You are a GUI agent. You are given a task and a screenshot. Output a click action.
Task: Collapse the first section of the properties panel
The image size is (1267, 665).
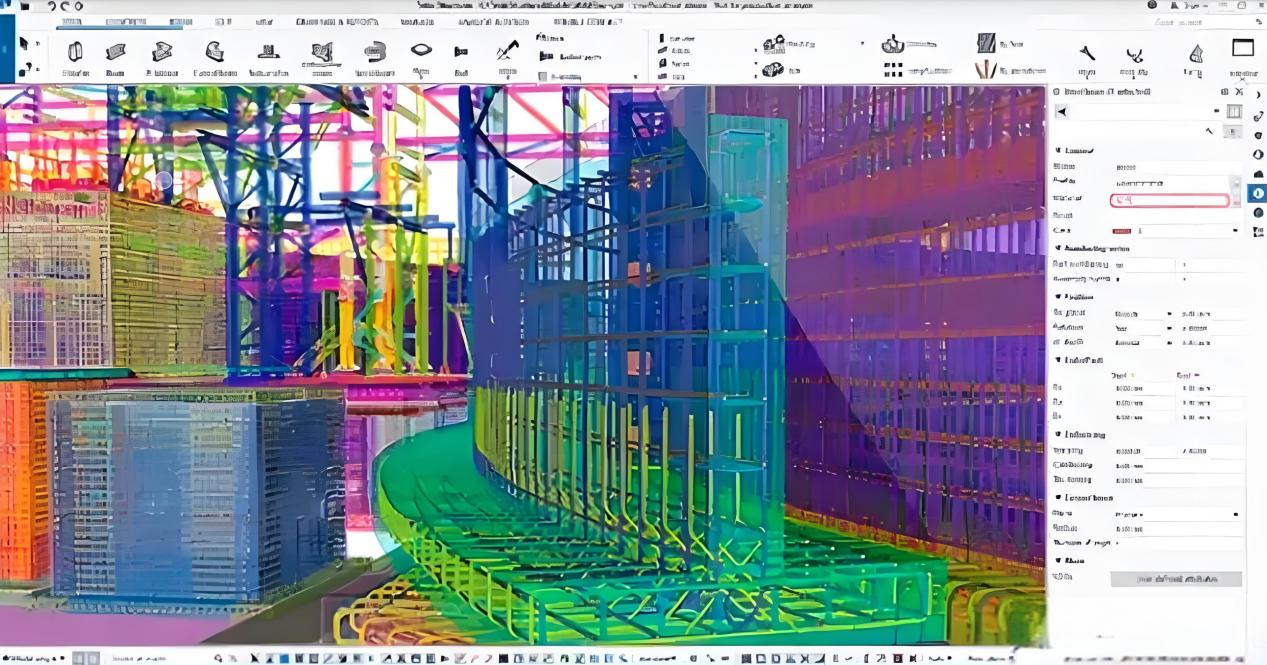[1058, 150]
